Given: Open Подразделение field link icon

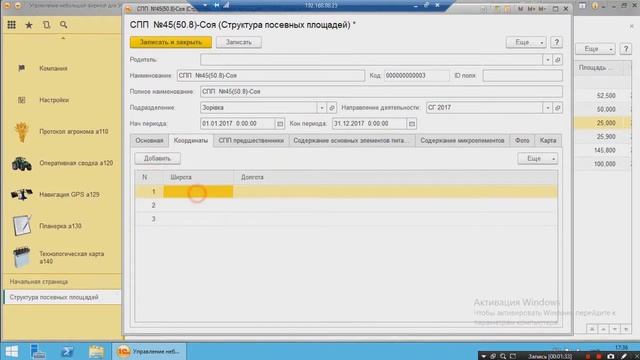Looking at the screenshot, I should pos(331,108).
